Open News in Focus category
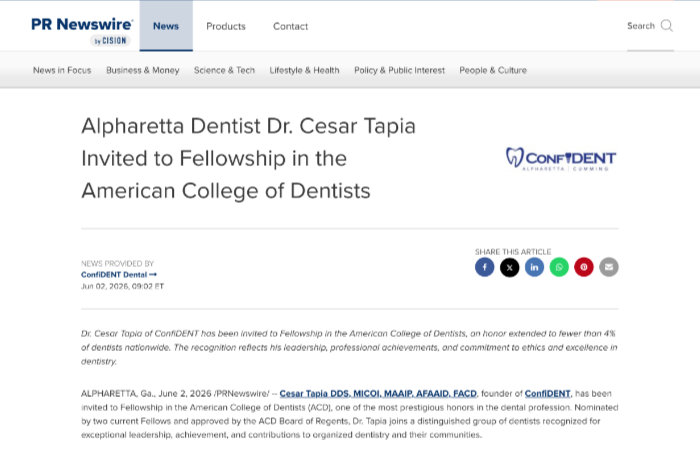The image size is (700, 450). pos(62,70)
